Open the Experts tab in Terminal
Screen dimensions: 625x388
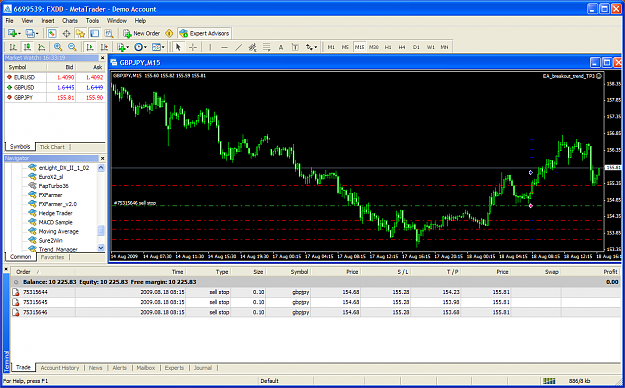(x=174, y=368)
